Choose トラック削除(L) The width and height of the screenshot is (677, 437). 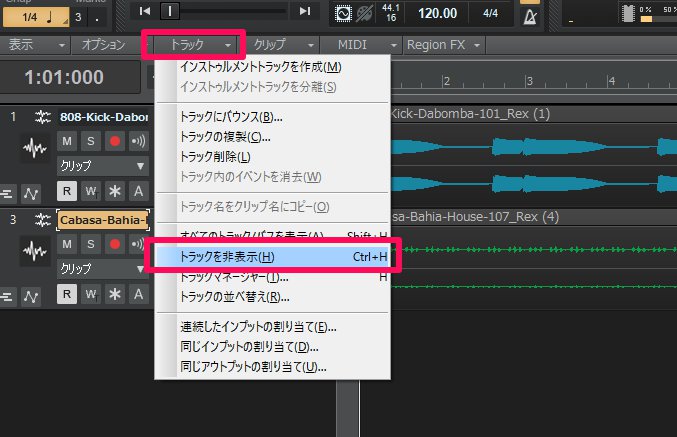coord(272,157)
